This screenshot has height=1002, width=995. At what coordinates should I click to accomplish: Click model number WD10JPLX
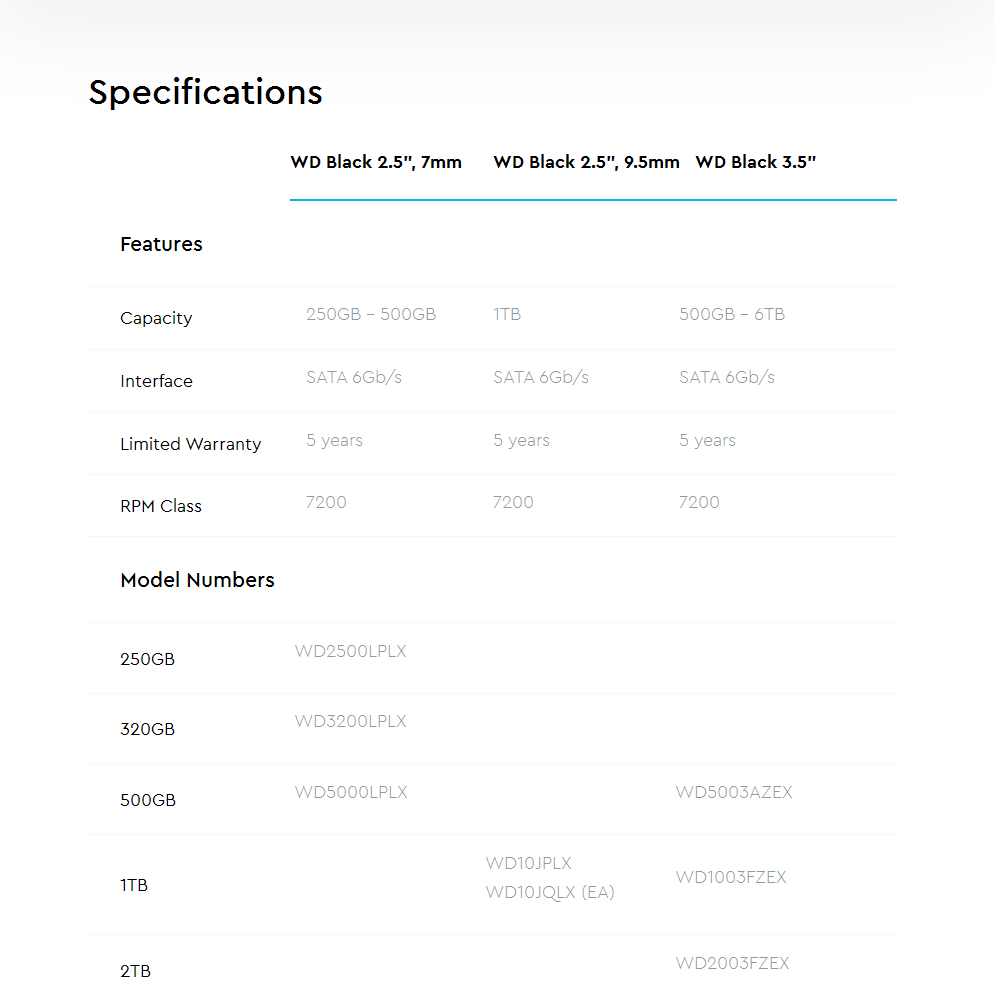pyautogui.click(x=528, y=863)
